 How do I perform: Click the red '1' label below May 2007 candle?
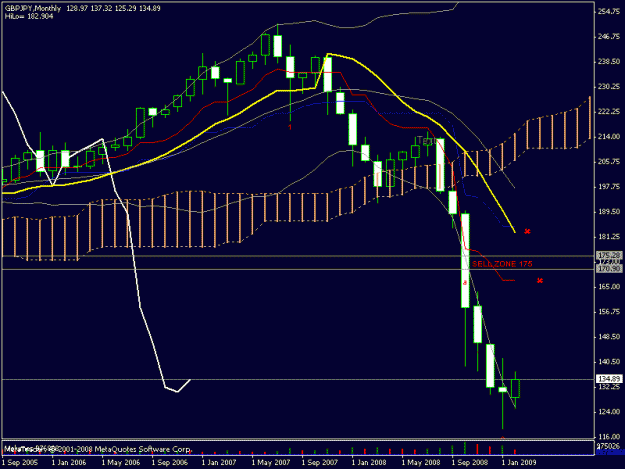290,127
